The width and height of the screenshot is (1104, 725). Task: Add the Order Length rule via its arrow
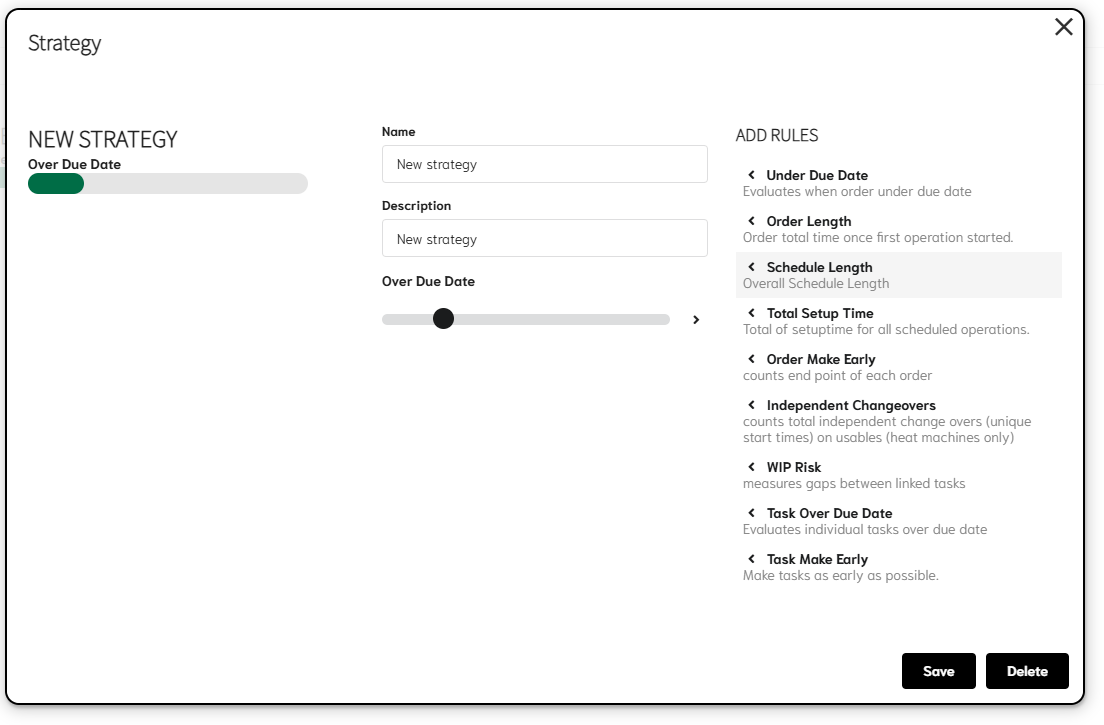[x=751, y=221]
